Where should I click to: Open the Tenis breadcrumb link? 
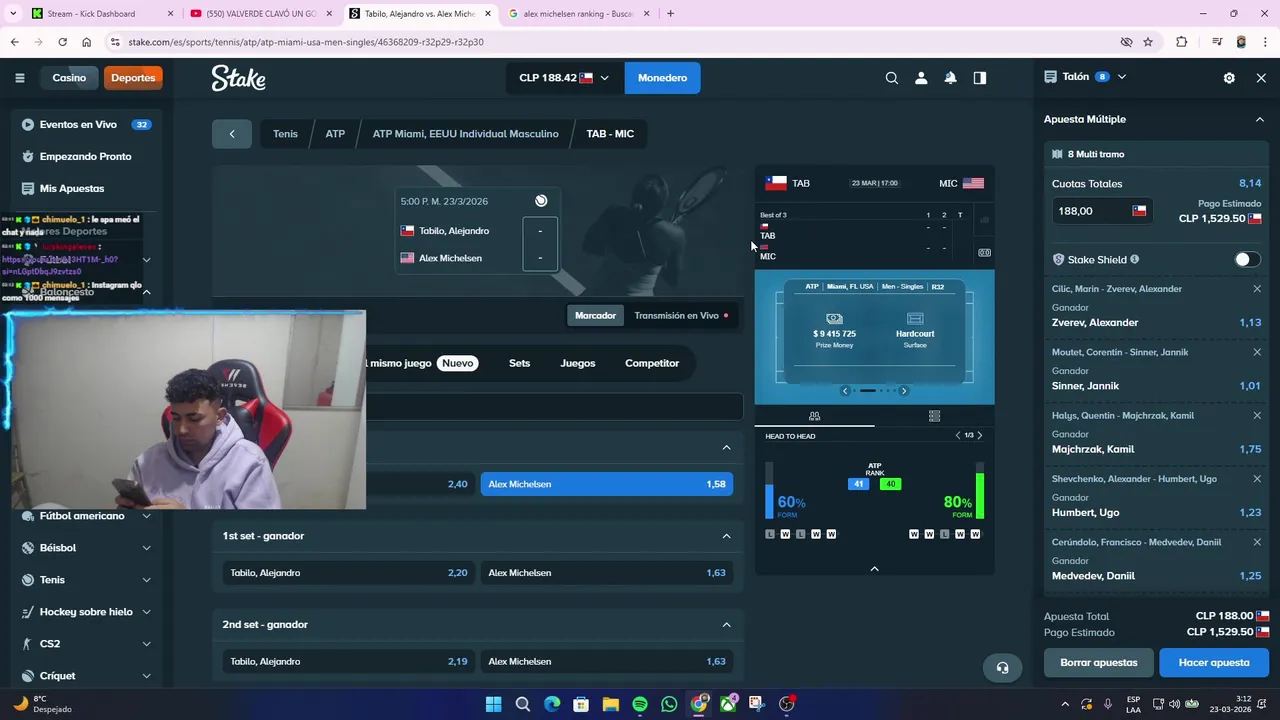[x=285, y=134]
